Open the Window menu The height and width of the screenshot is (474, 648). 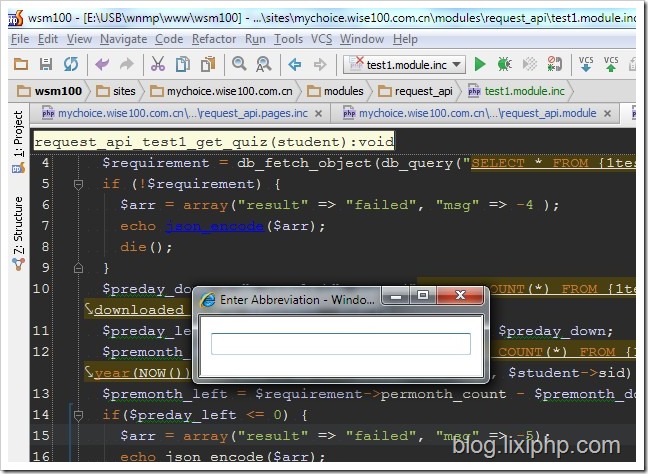362,39
